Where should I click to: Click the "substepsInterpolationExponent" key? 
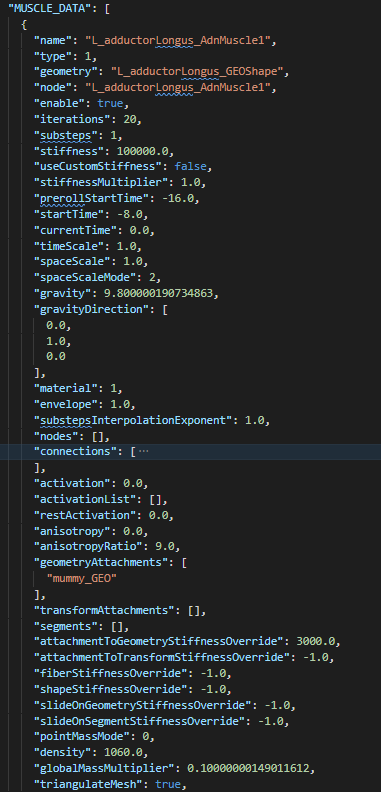click(132, 420)
